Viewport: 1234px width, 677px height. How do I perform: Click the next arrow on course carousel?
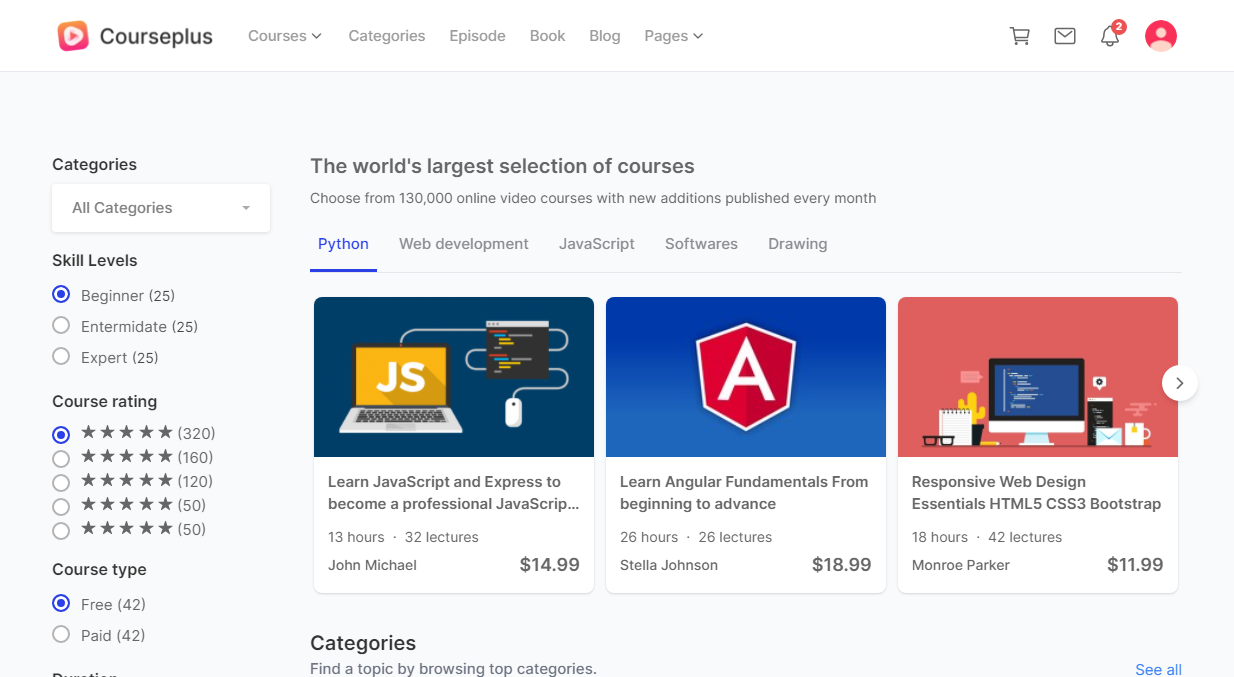[x=1180, y=383]
